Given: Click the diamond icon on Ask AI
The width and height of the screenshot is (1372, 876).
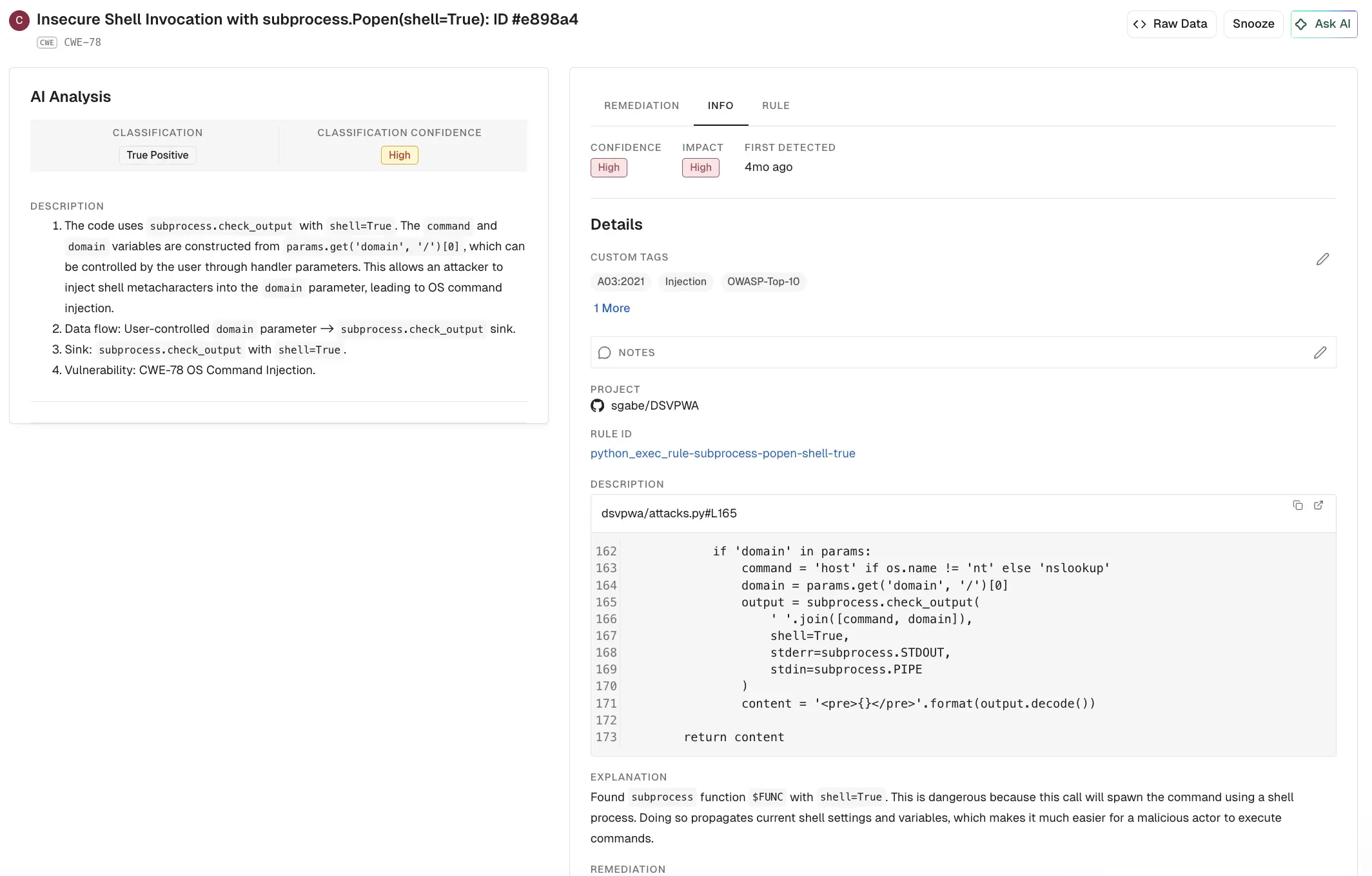Looking at the screenshot, I should pyautogui.click(x=1301, y=24).
